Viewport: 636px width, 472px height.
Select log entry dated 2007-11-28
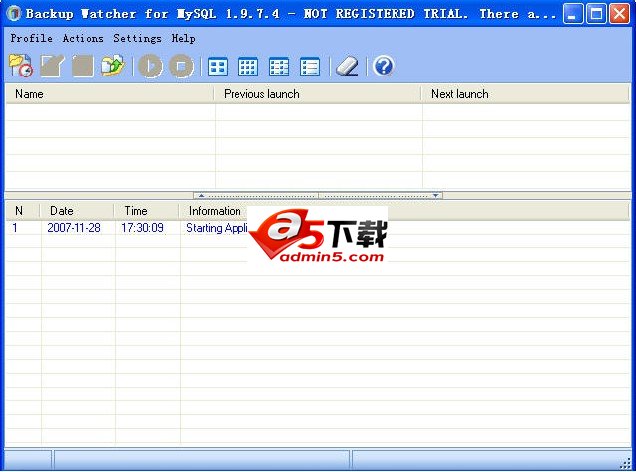tap(74, 227)
